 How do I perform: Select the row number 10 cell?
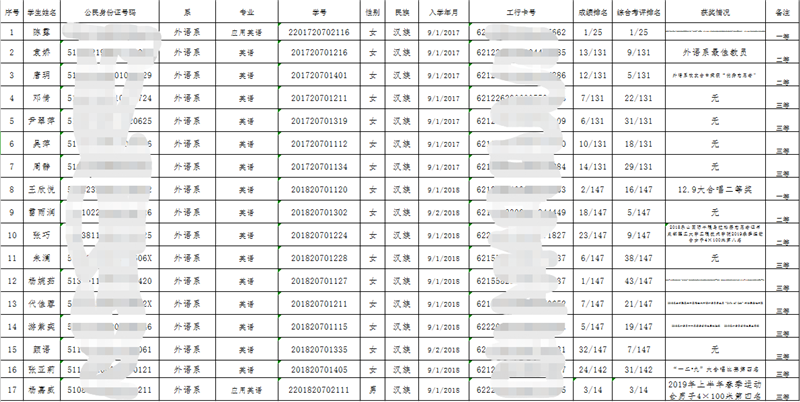coord(12,235)
